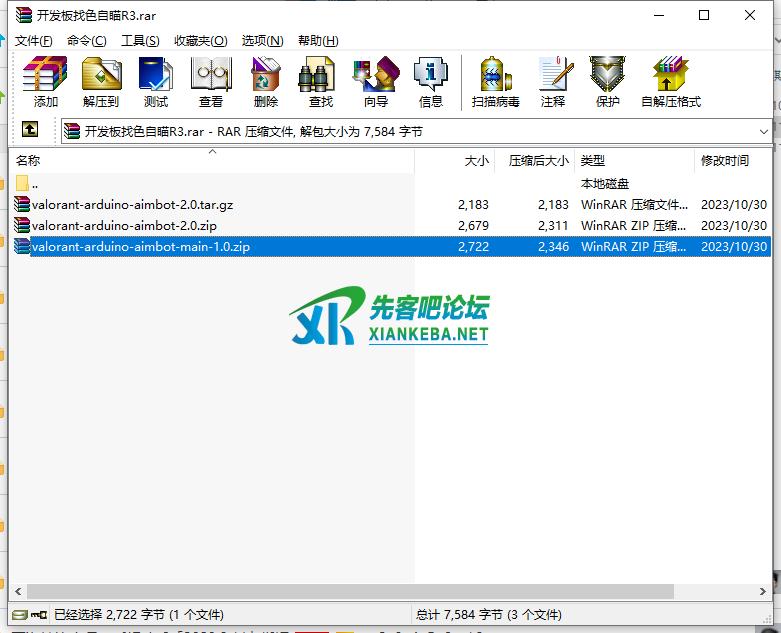Click the key icon in status bar
This screenshot has width=781, height=633.
(x=39, y=615)
